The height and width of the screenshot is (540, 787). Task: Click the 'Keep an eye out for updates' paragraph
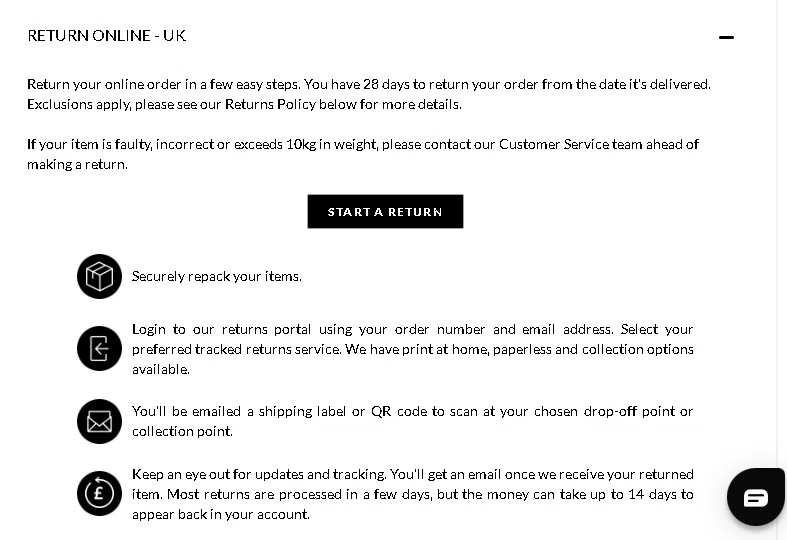(412, 494)
